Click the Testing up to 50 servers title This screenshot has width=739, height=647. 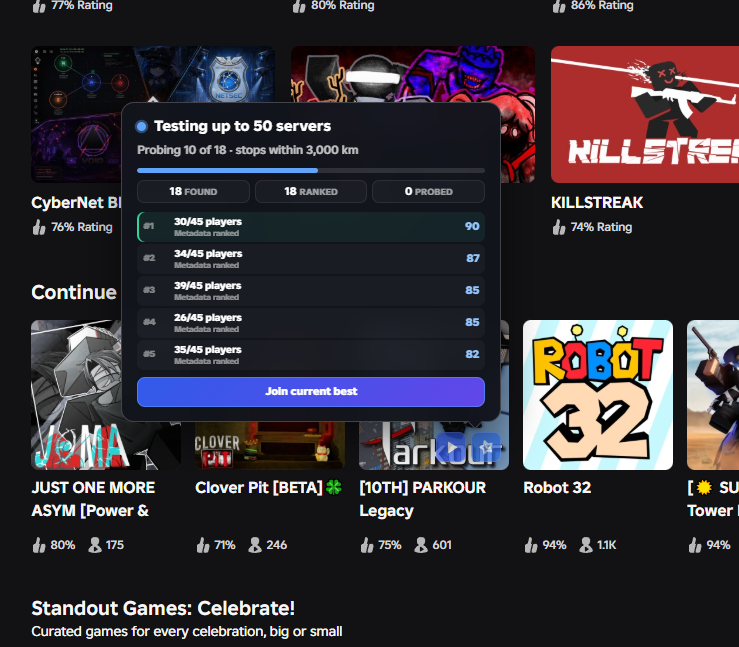tap(242, 126)
